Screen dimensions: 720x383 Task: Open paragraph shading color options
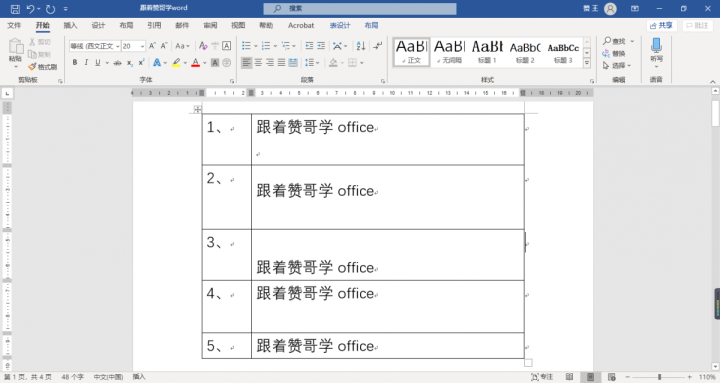pos(342,63)
